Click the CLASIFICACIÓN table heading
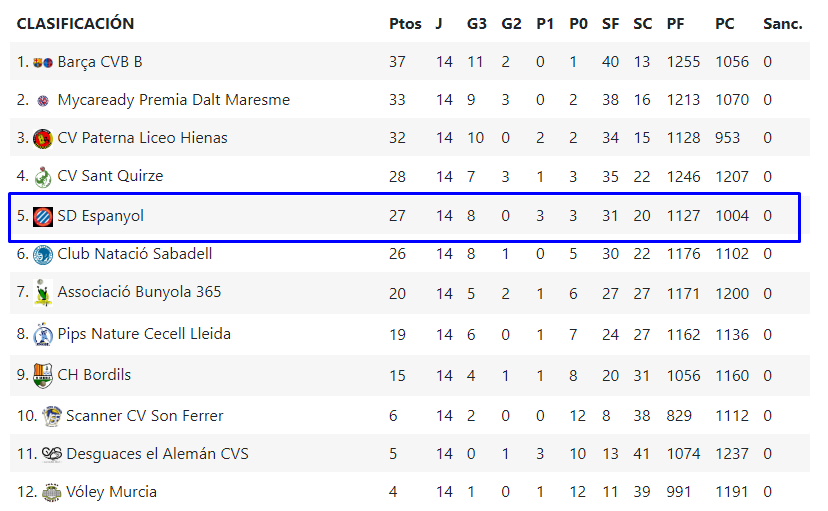The height and width of the screenshot is (511, 828). (x=76, y=24)
